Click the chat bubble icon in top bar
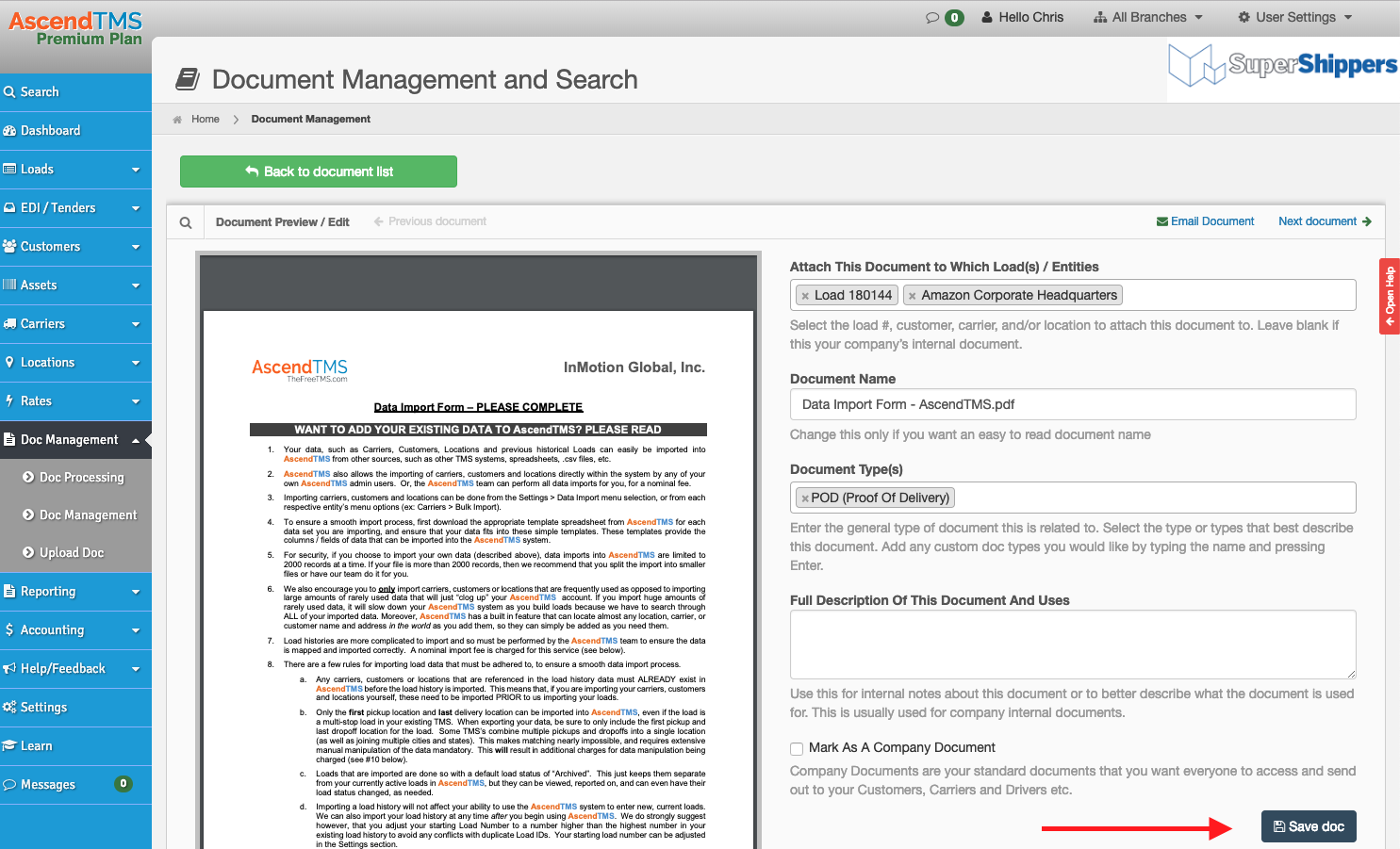The image size is (1400, 849). pyautogui.click(x=932, y=17)
